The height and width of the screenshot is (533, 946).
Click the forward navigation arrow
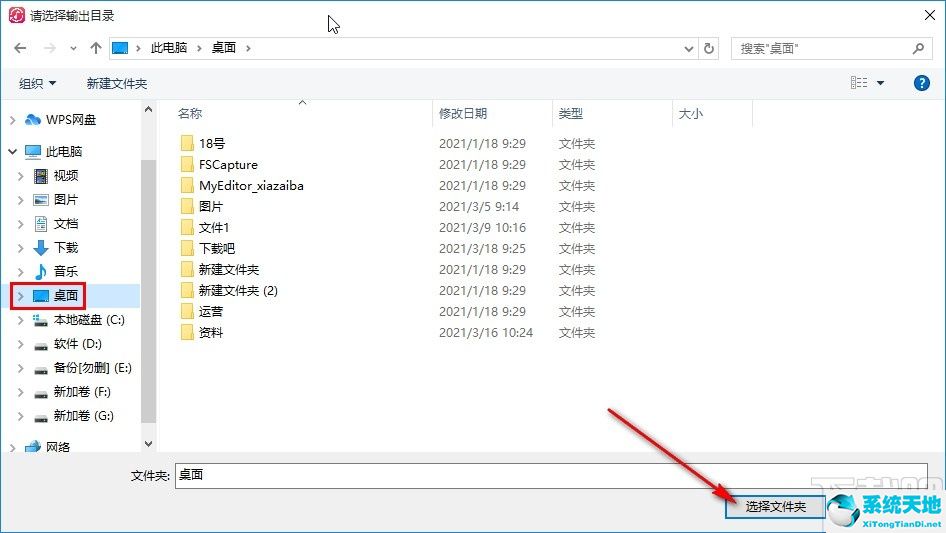pyautogui.click(x=49, y=48)
